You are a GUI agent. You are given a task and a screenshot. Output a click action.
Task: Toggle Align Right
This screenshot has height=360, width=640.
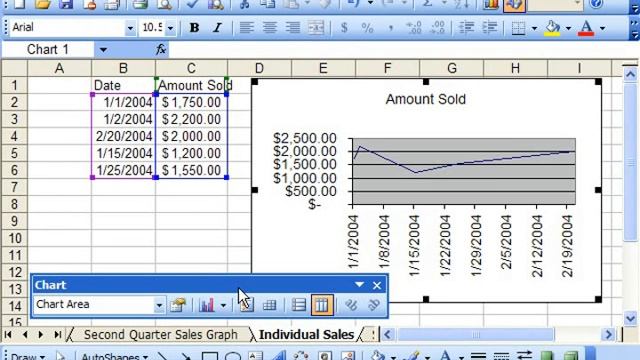(293, 28)
